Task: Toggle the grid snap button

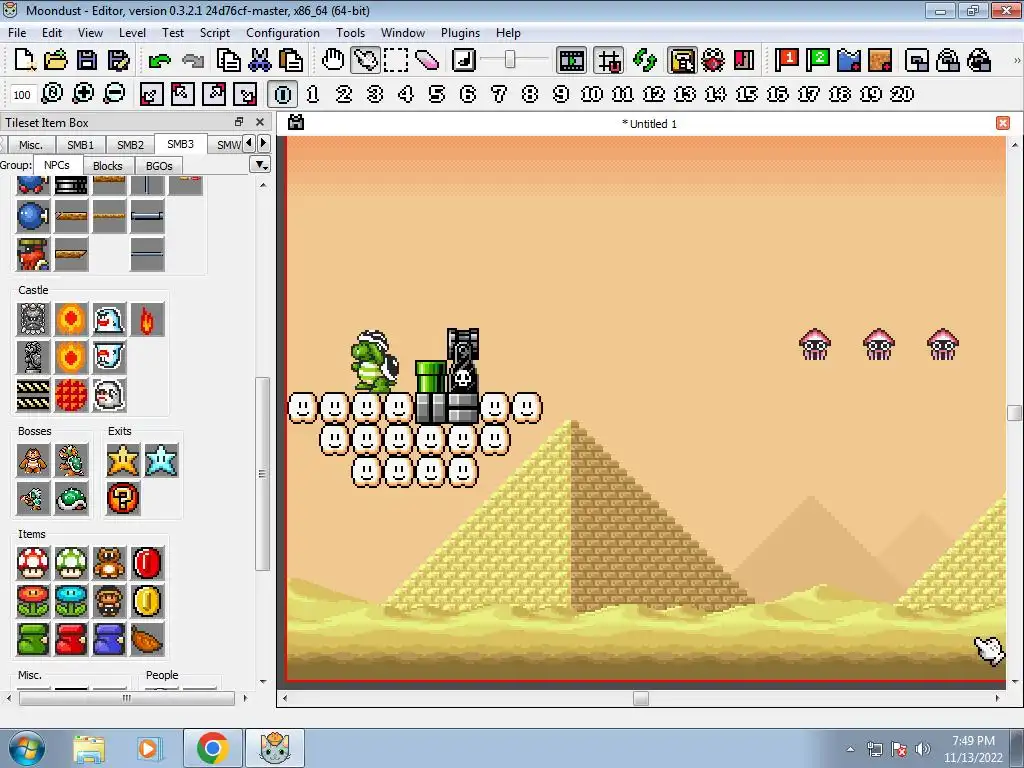Action: coord(609,60)
